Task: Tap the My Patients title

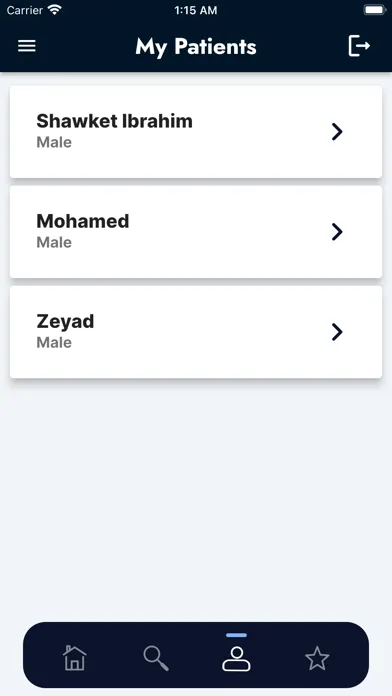Action: tap(196, 47)
